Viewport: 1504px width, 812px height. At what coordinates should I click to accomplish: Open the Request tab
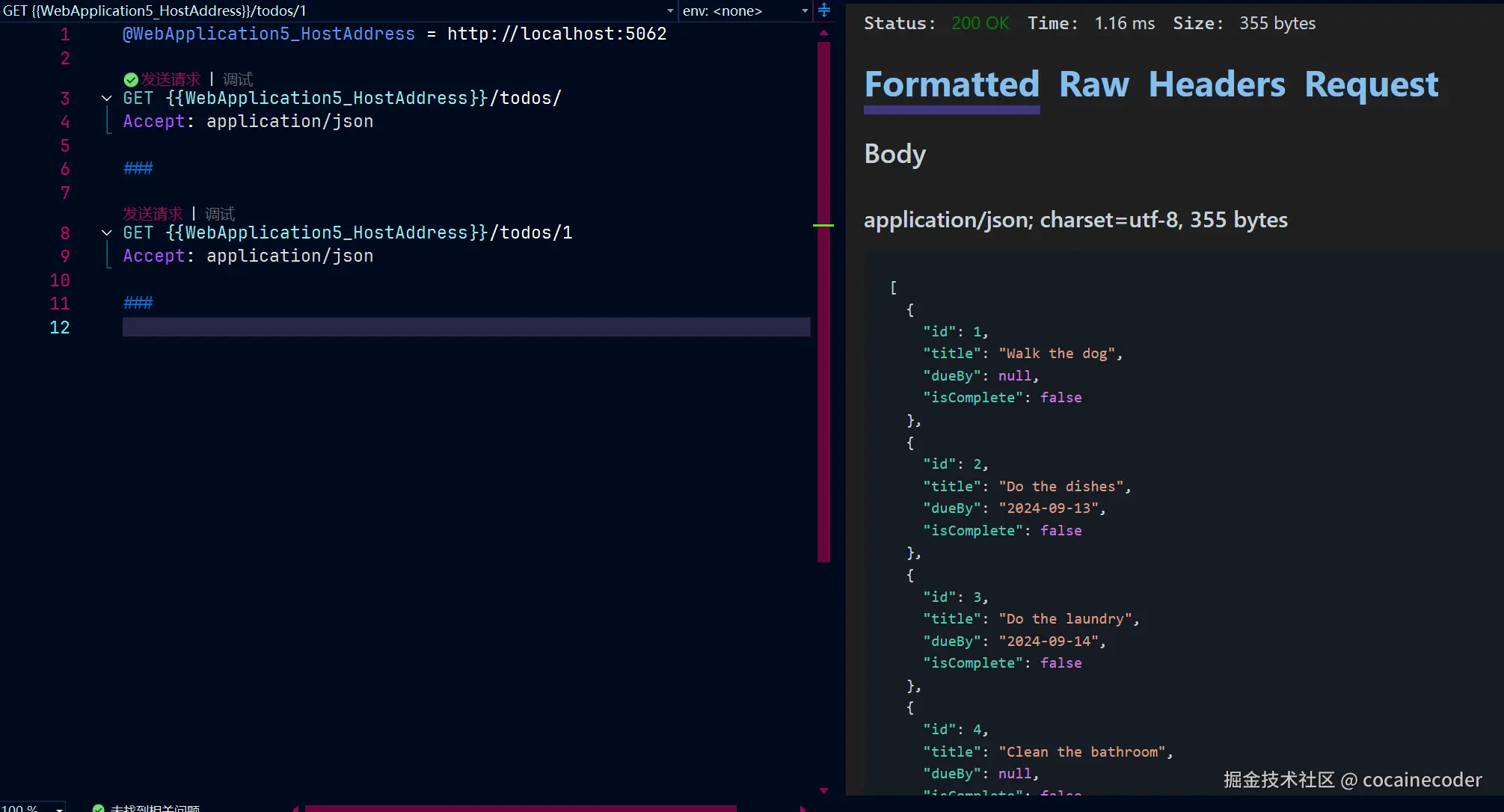click(1371, 84)
